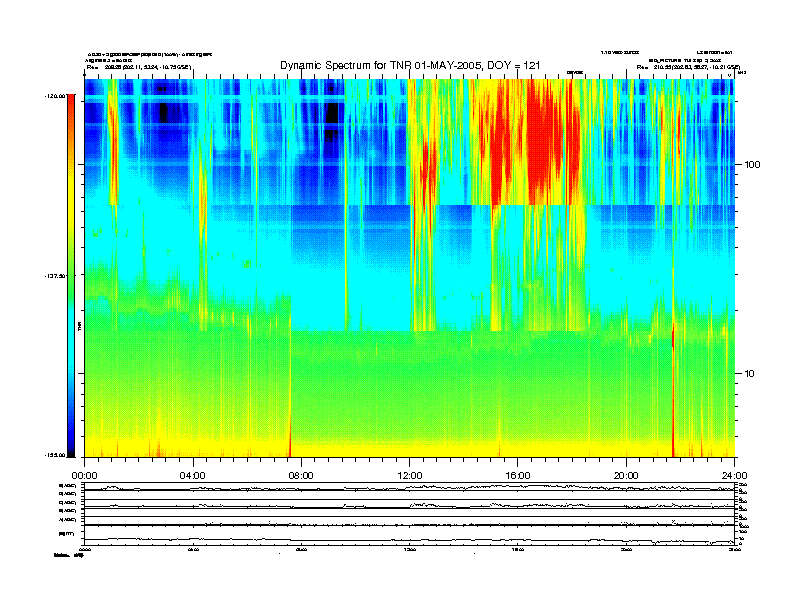792x612 pixels.
Task: Click the yellow section of the color bar
Action: 70,200
